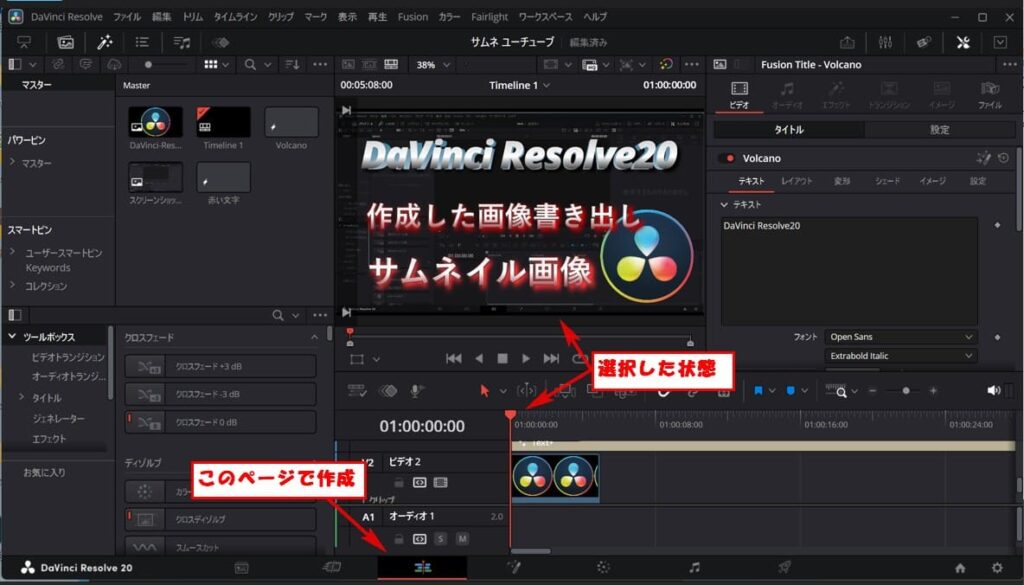1024x585 pixels.
Task: Toggle the Volcano enable switch
Action: tap(726, 158)
